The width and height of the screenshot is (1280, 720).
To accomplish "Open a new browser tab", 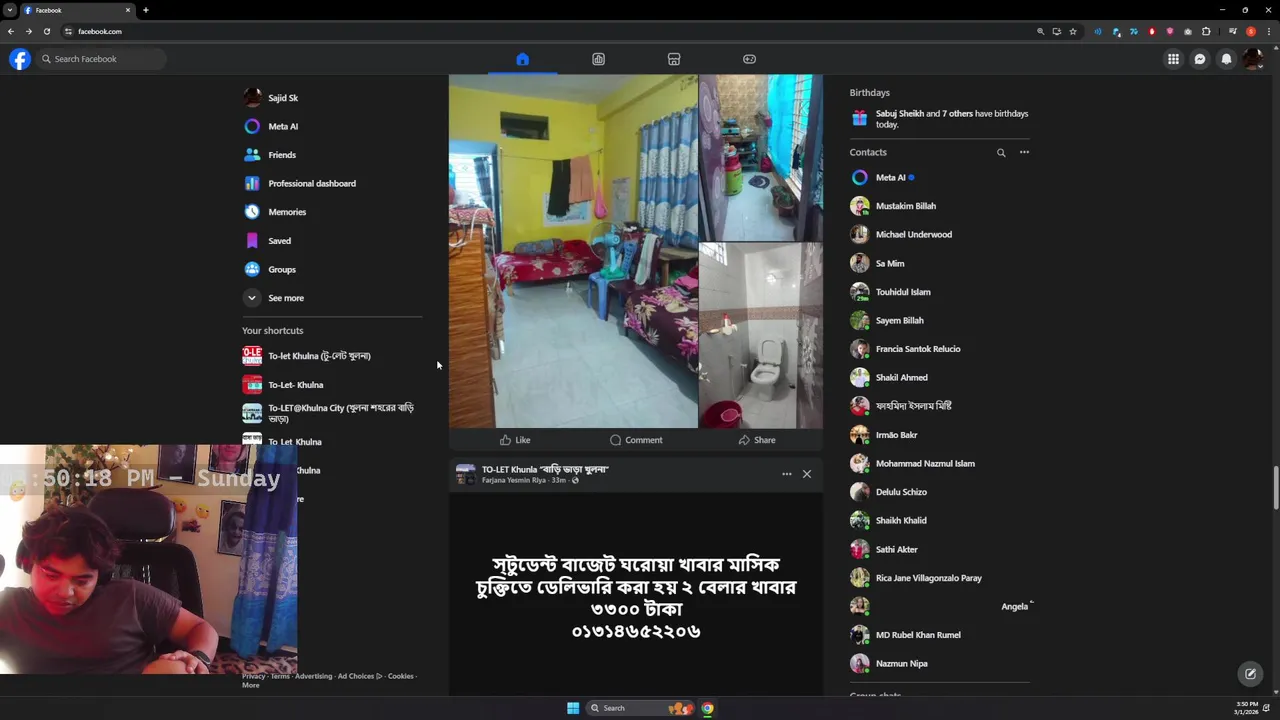I will 145,10.
